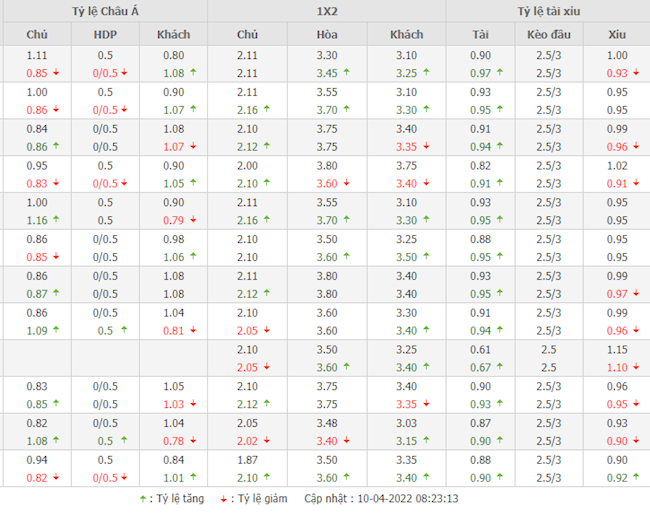Click the 'Hòa' column header

(x=327, y=34)
